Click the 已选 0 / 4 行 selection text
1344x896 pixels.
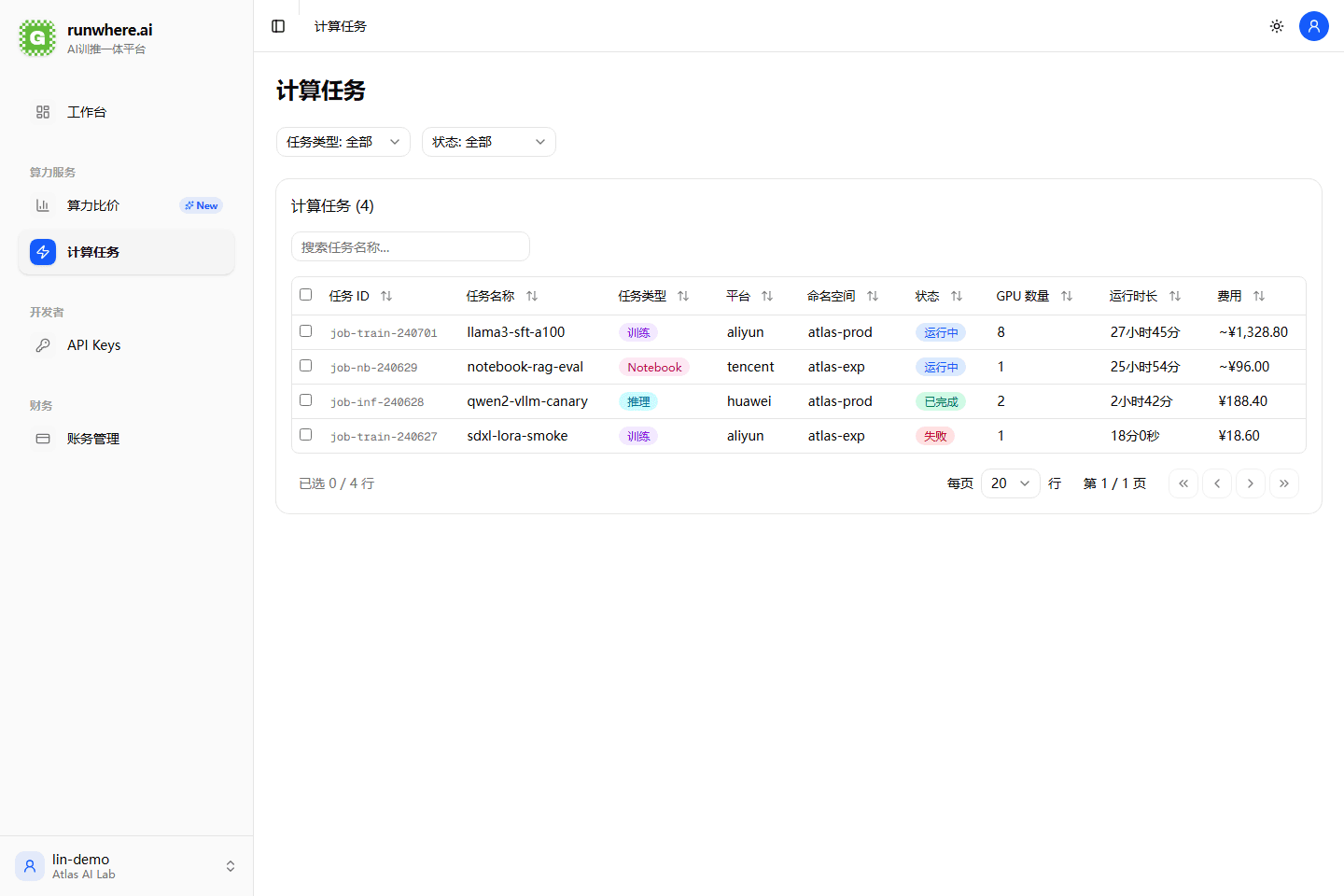pos(336,483)
